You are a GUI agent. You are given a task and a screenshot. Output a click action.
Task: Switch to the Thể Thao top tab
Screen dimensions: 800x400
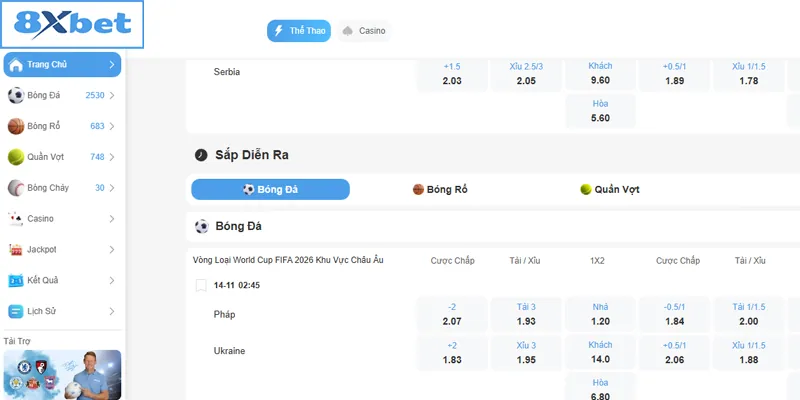click(x=298, y=31)
